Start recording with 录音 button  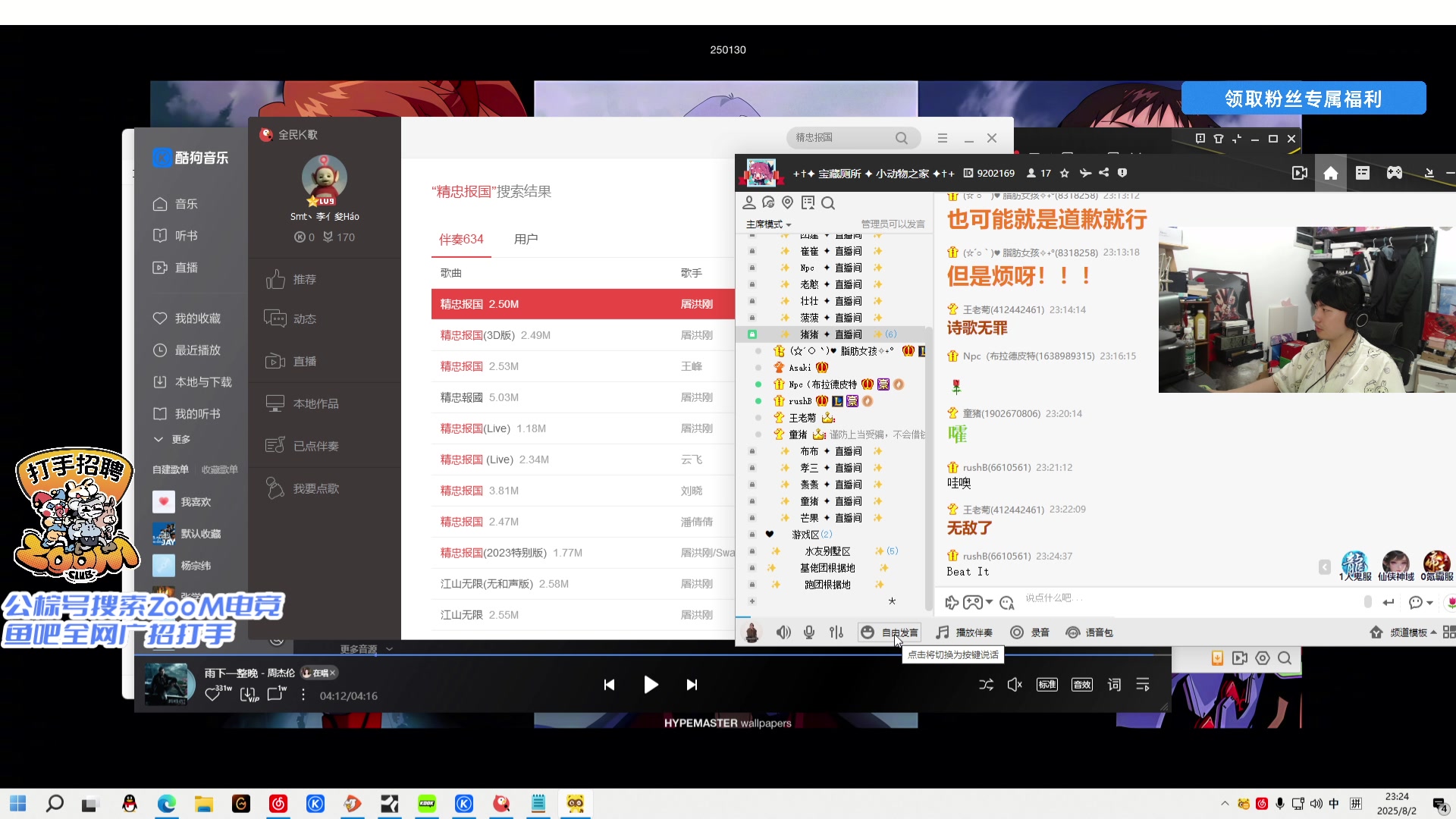click(x=1030, y=632)
